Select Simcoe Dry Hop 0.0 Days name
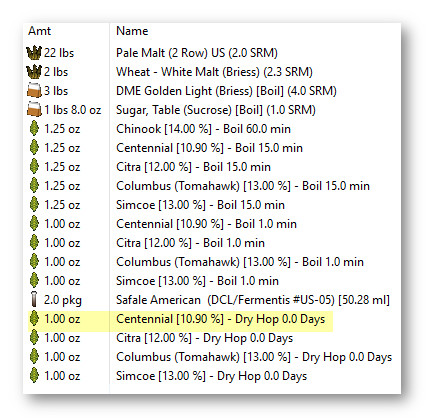Image resolution: width=425 pixels, height=418 pixels. pos(212,376)
